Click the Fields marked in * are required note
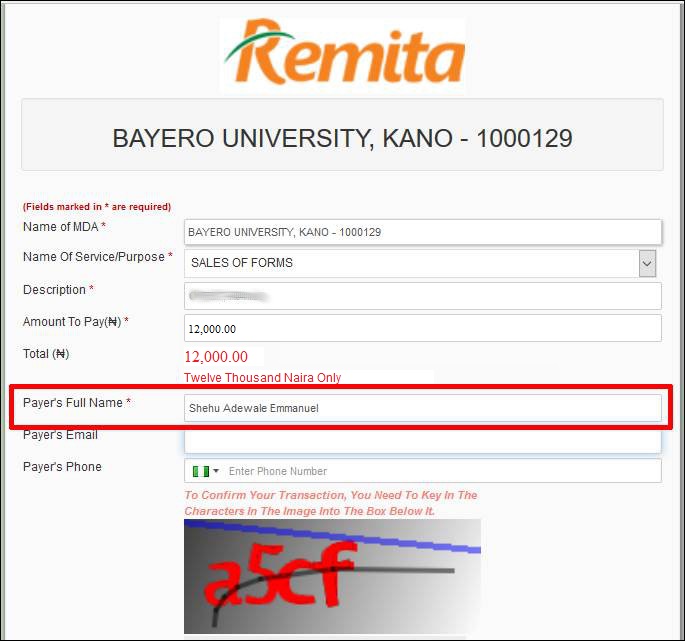Viewport: 685px width, 641px height. pos(97,207)
